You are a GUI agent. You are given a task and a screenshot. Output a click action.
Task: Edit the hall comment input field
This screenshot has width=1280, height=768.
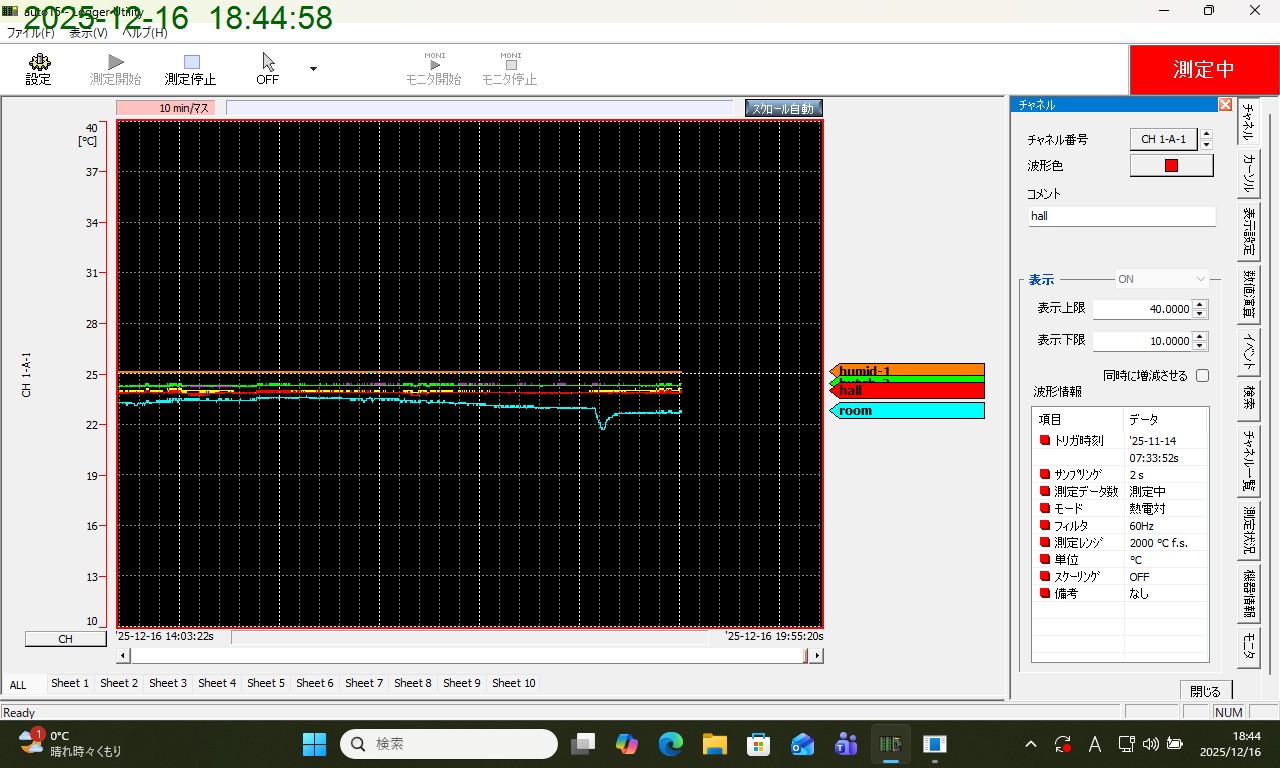click(x=1121, y=216)
